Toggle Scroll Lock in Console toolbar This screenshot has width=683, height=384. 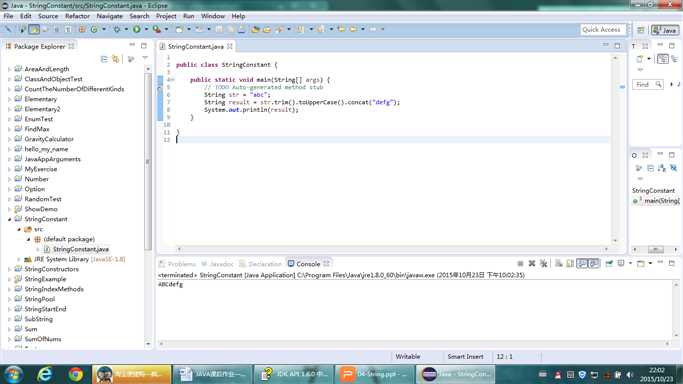coord(570,263)
